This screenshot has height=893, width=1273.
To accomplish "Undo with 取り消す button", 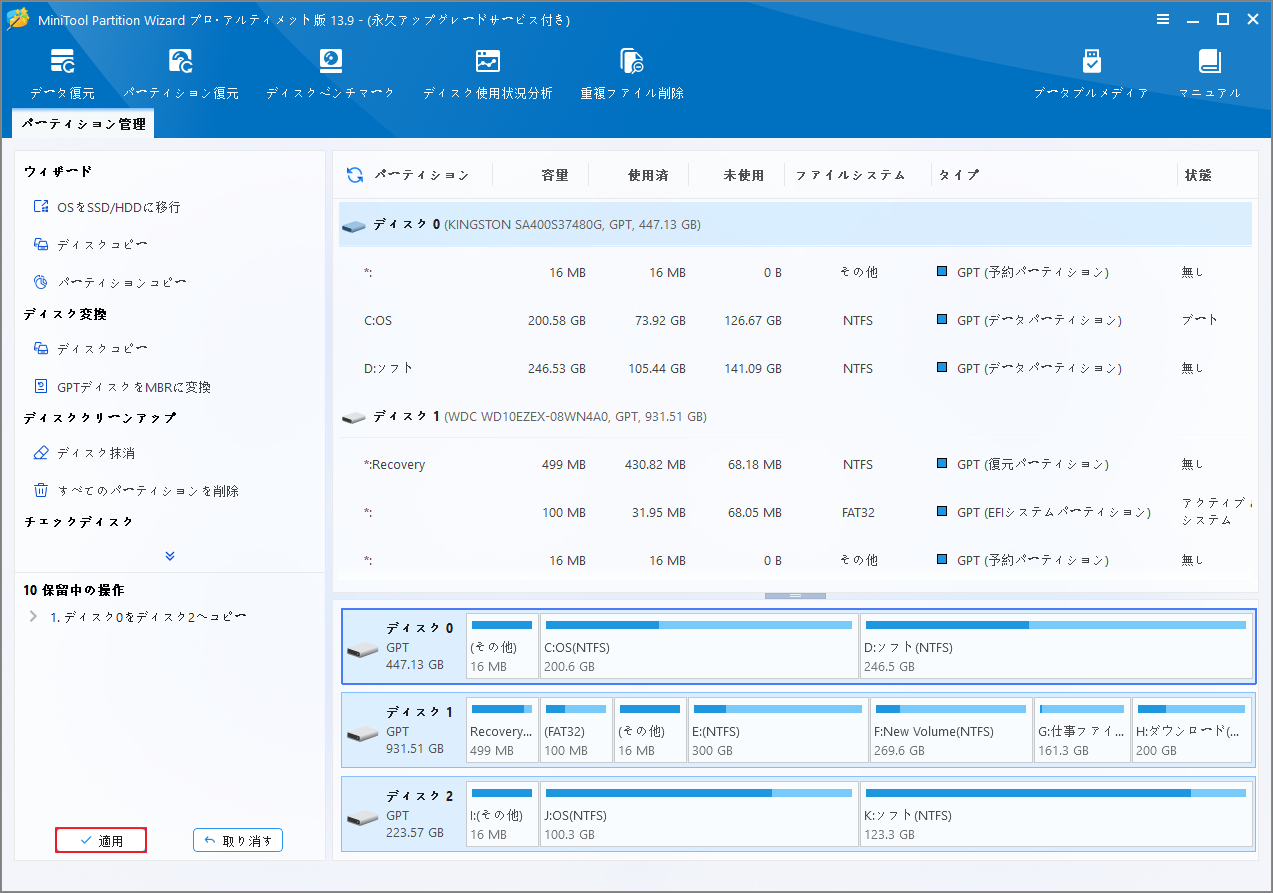I will [x=238, y=841].
